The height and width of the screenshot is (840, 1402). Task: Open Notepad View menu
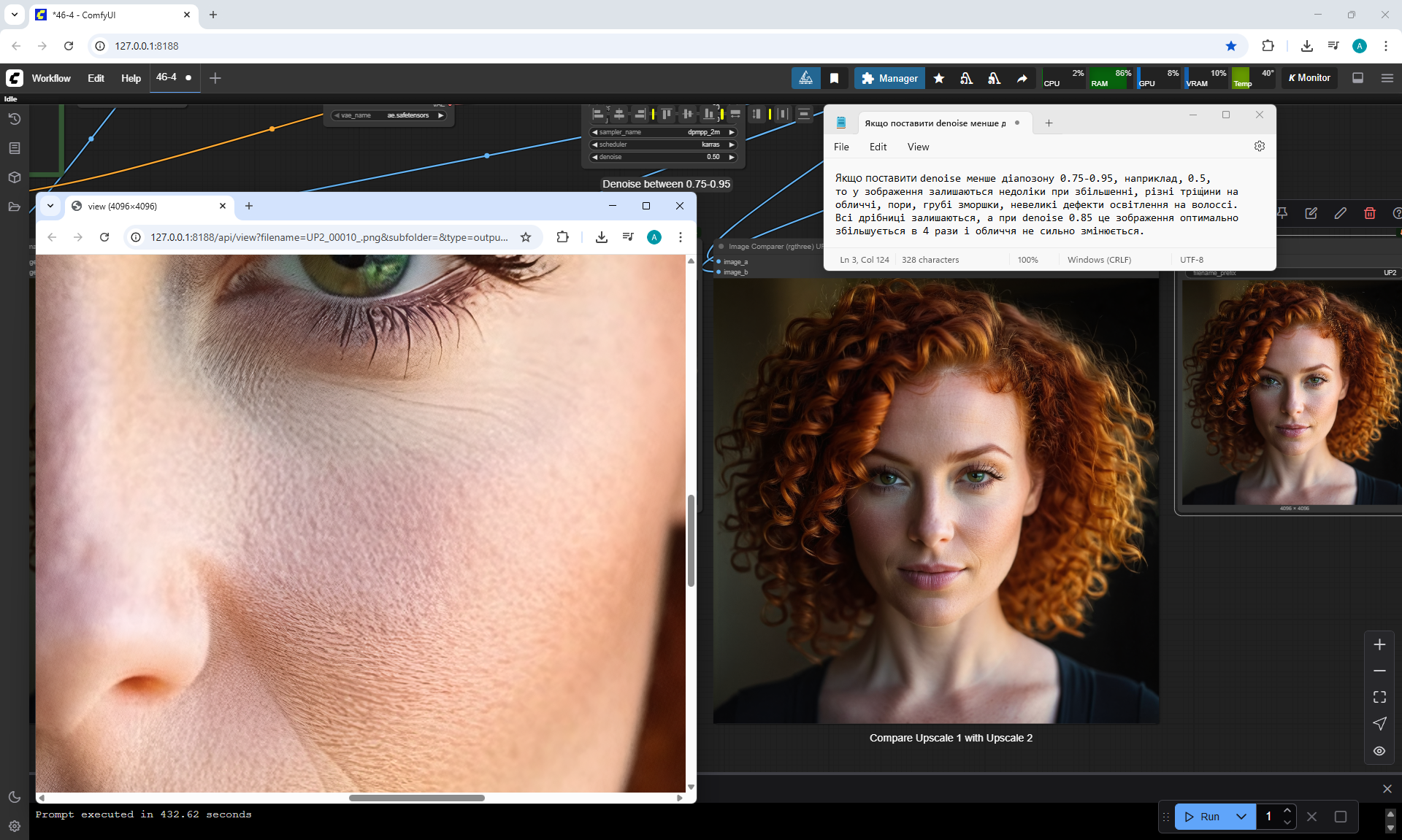point(918,147)
